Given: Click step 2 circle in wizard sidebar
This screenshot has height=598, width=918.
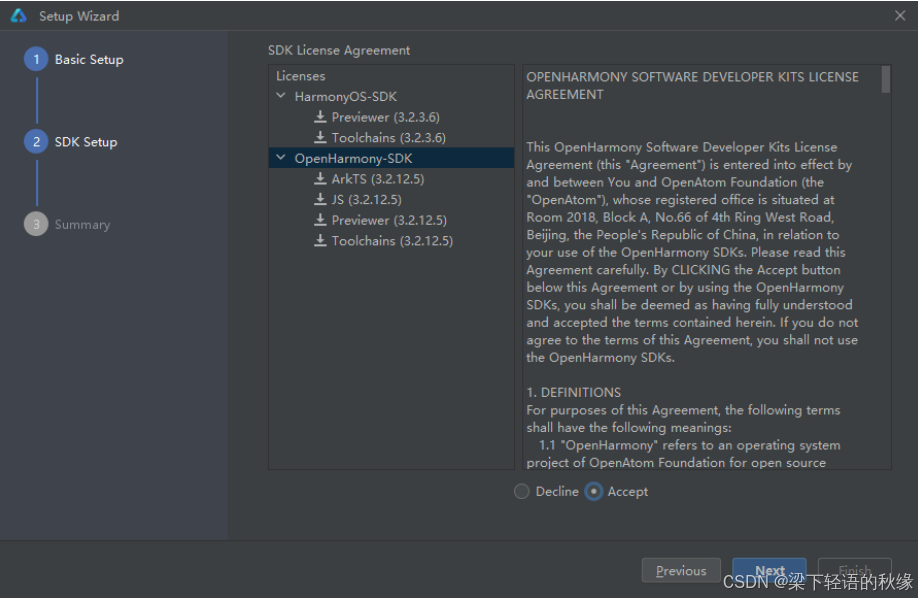Looking at the screenshot, I should 36,142.
